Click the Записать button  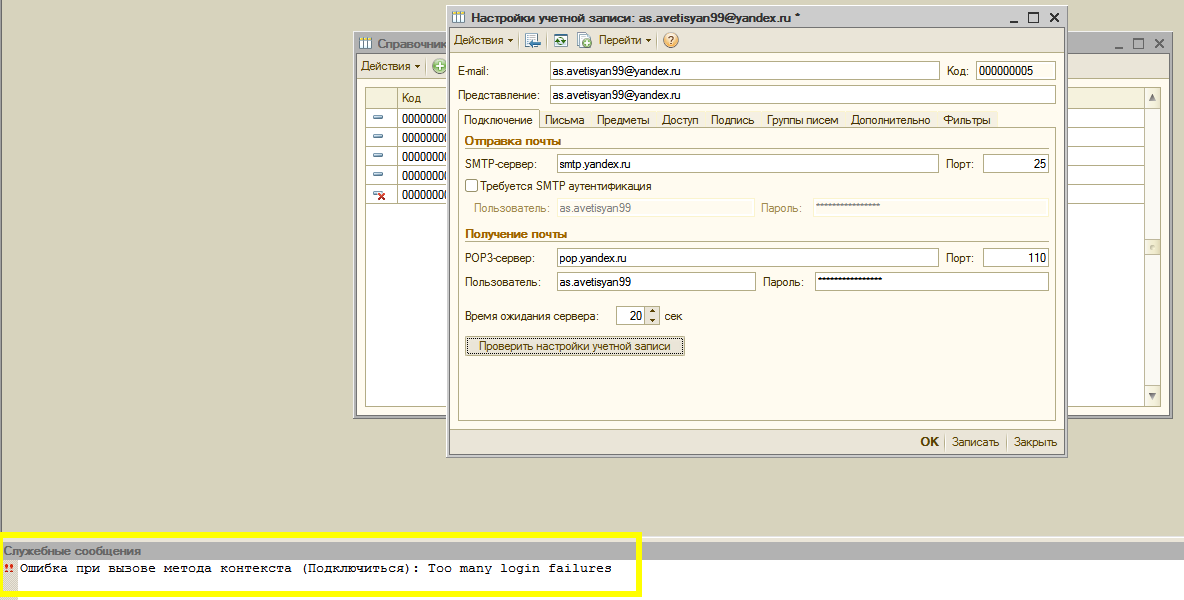click(975, 442)
